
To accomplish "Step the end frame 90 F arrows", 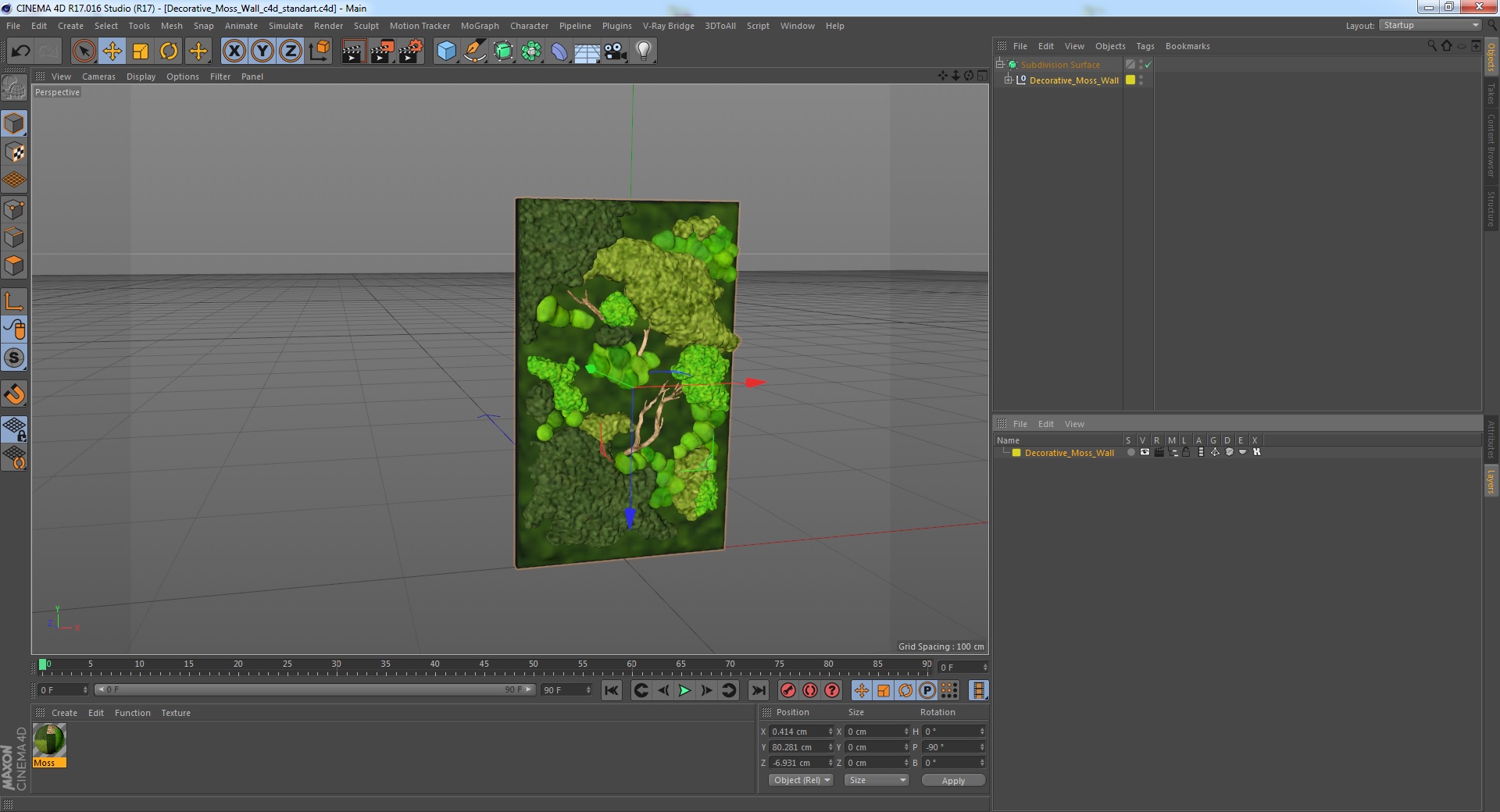I will point(588,690).
